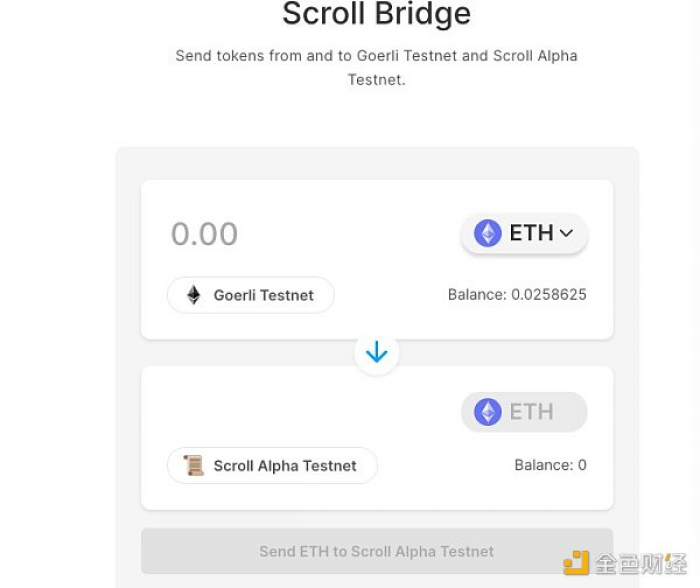Click the Ethereum logo in the top ETH selector
This screenshot has width=700, height=588.
click(488, 233)
